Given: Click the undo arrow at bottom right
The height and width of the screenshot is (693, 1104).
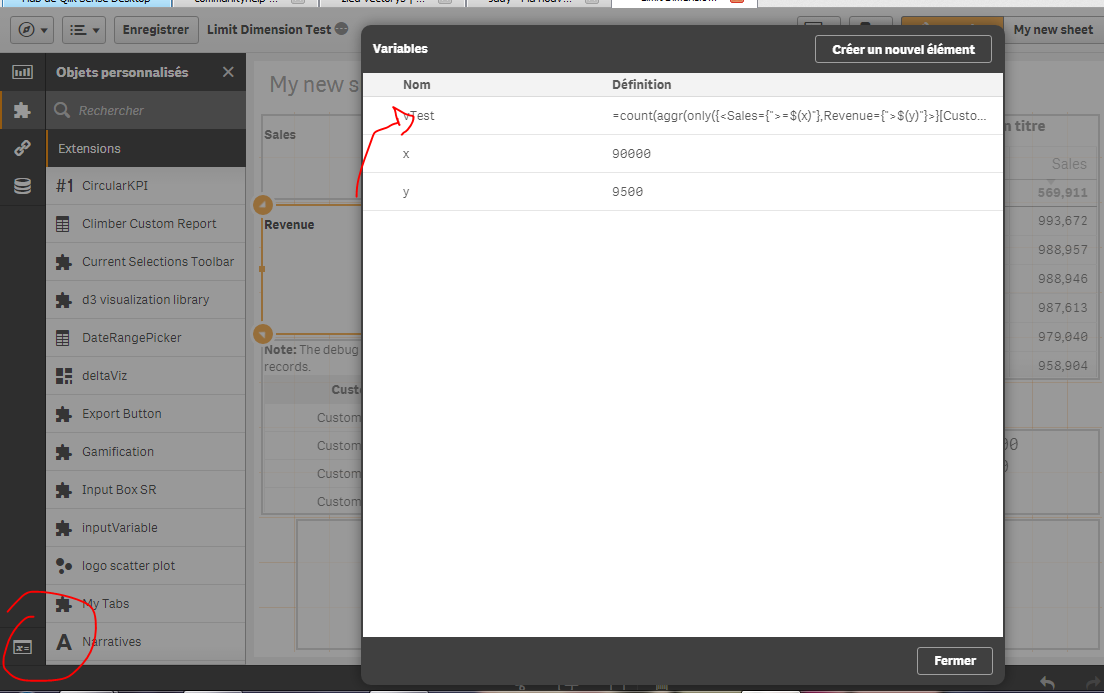Looking at the screenshot, I should click(x=1048, y=682).
